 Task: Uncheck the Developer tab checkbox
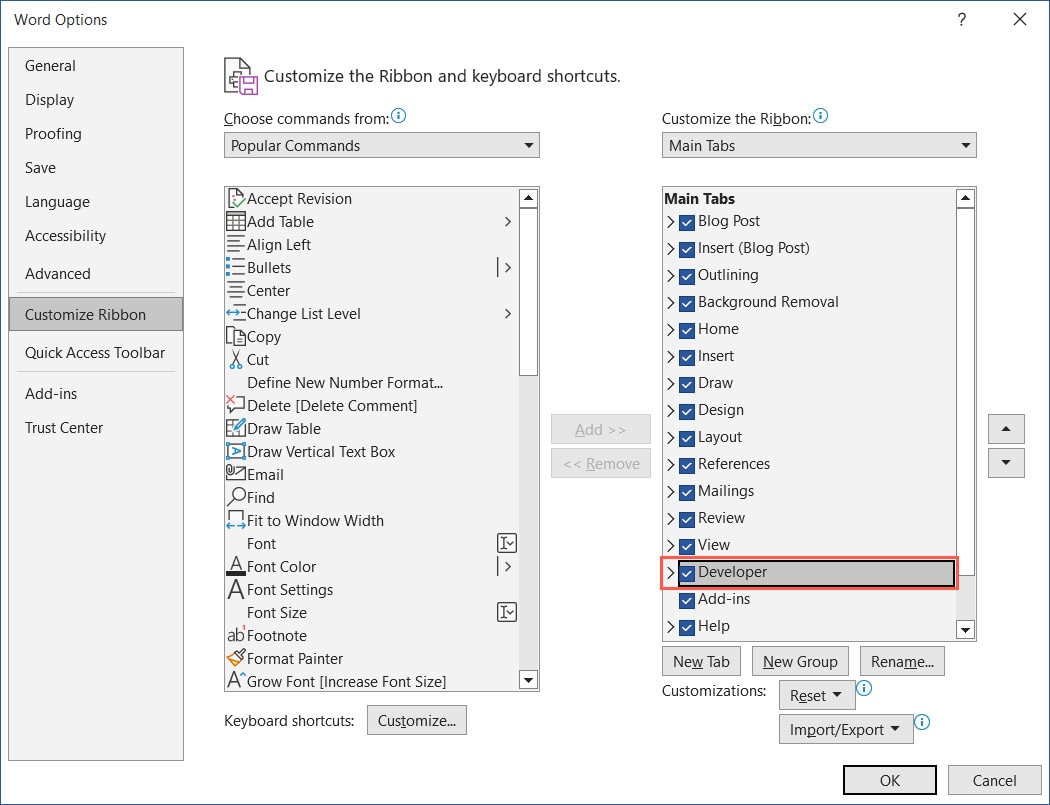(x=686, y=572)
